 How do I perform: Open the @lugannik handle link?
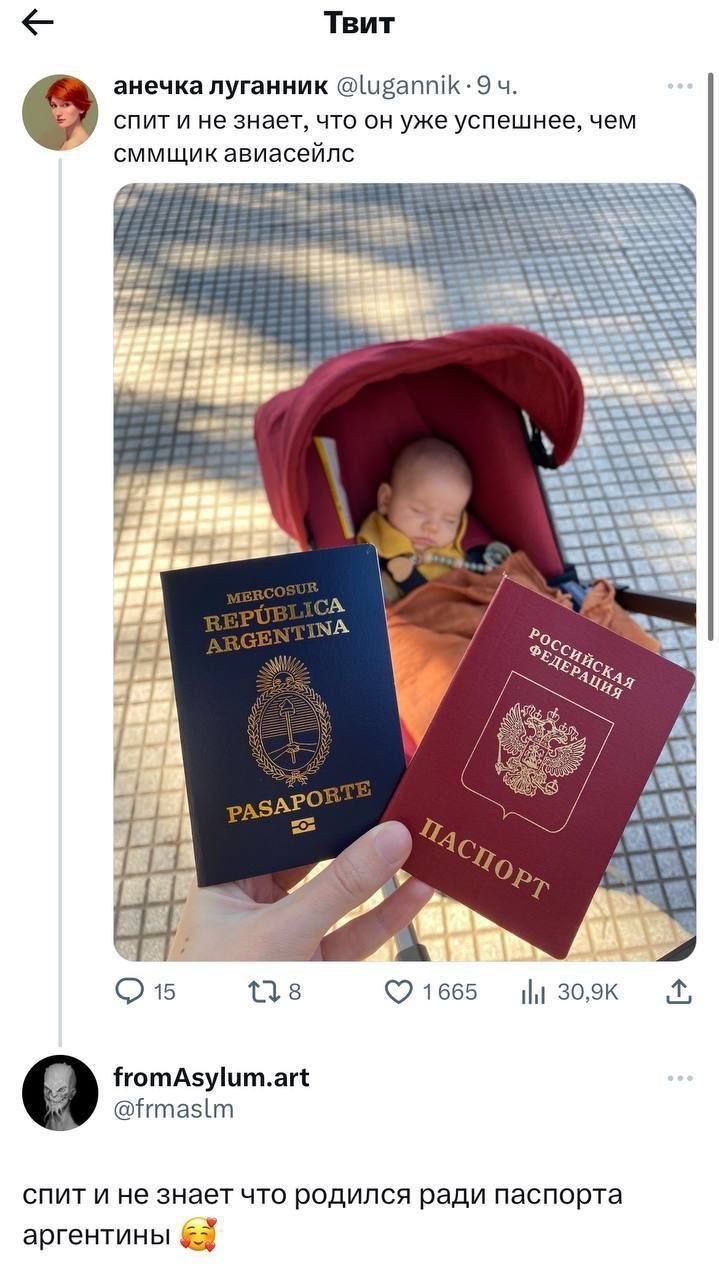click(x=396, y=87)
